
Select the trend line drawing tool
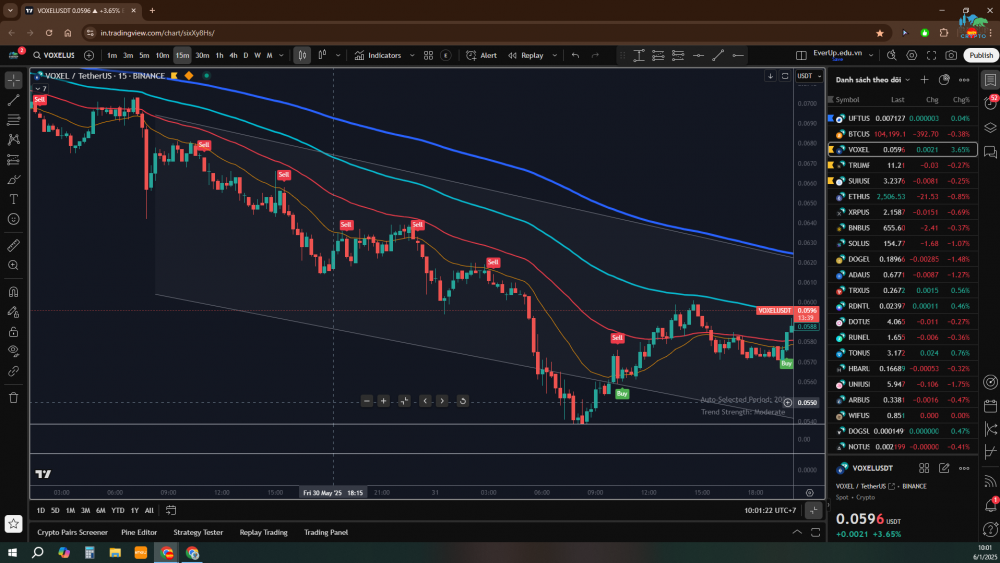point(13,100)
